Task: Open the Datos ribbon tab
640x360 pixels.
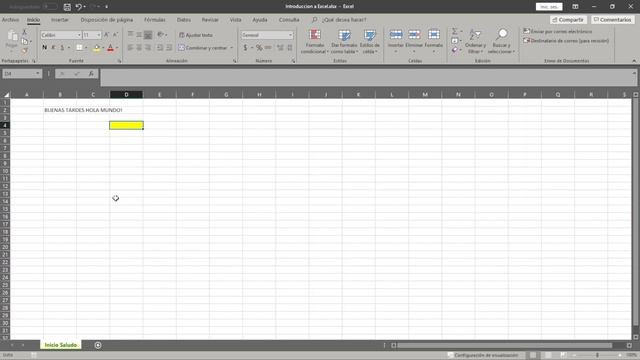Action: point(184,20)
